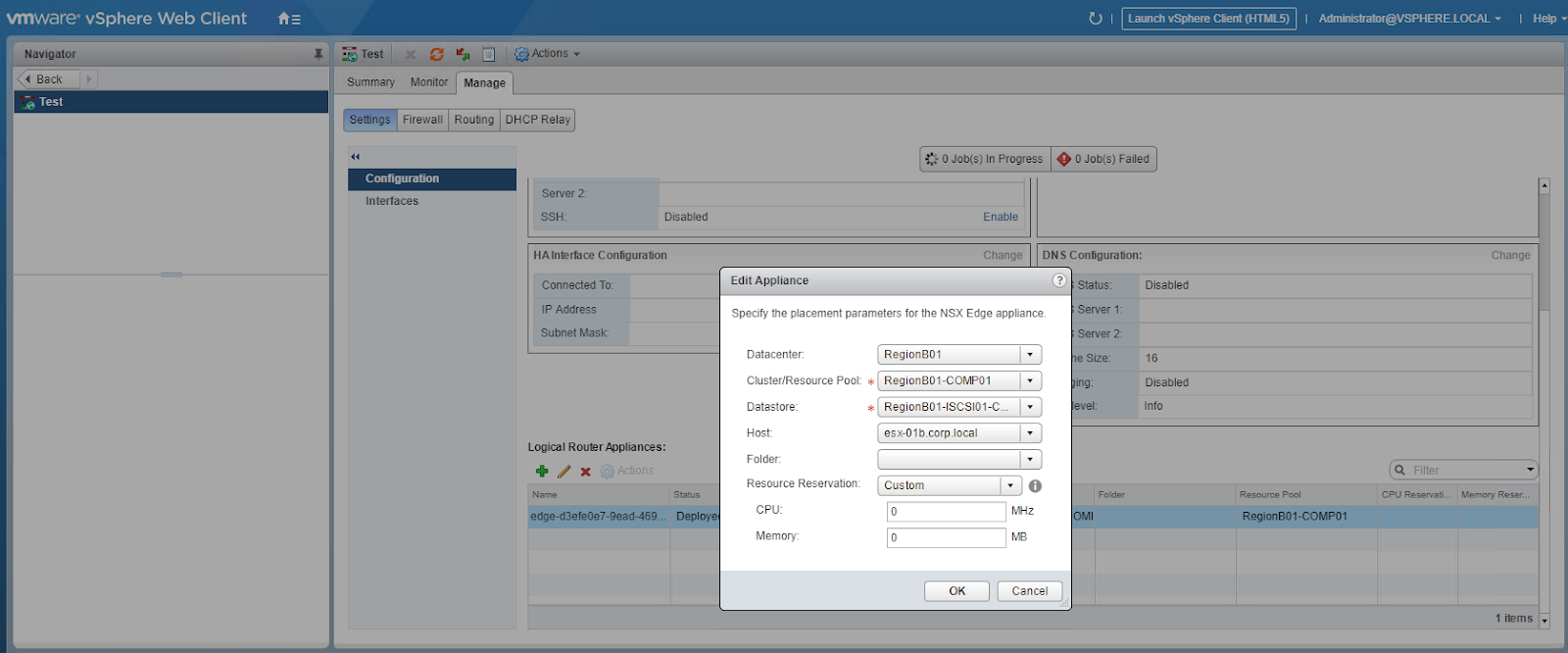1568x653 pixels.
Task: Click the home menu icon in header
Action: pyautogui.click(x=288, y=19)
